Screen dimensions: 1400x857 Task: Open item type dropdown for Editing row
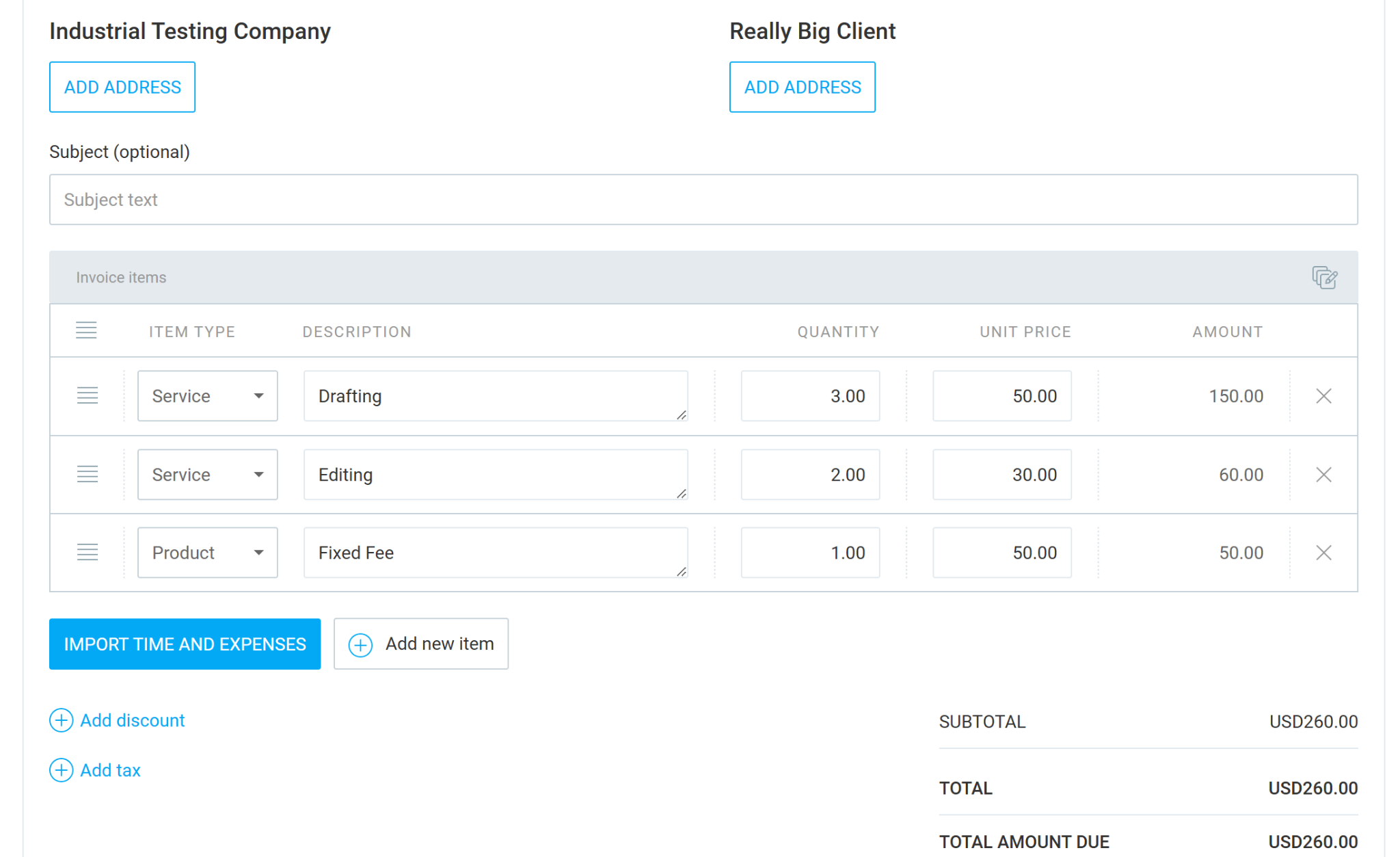[x=207, y=475]
